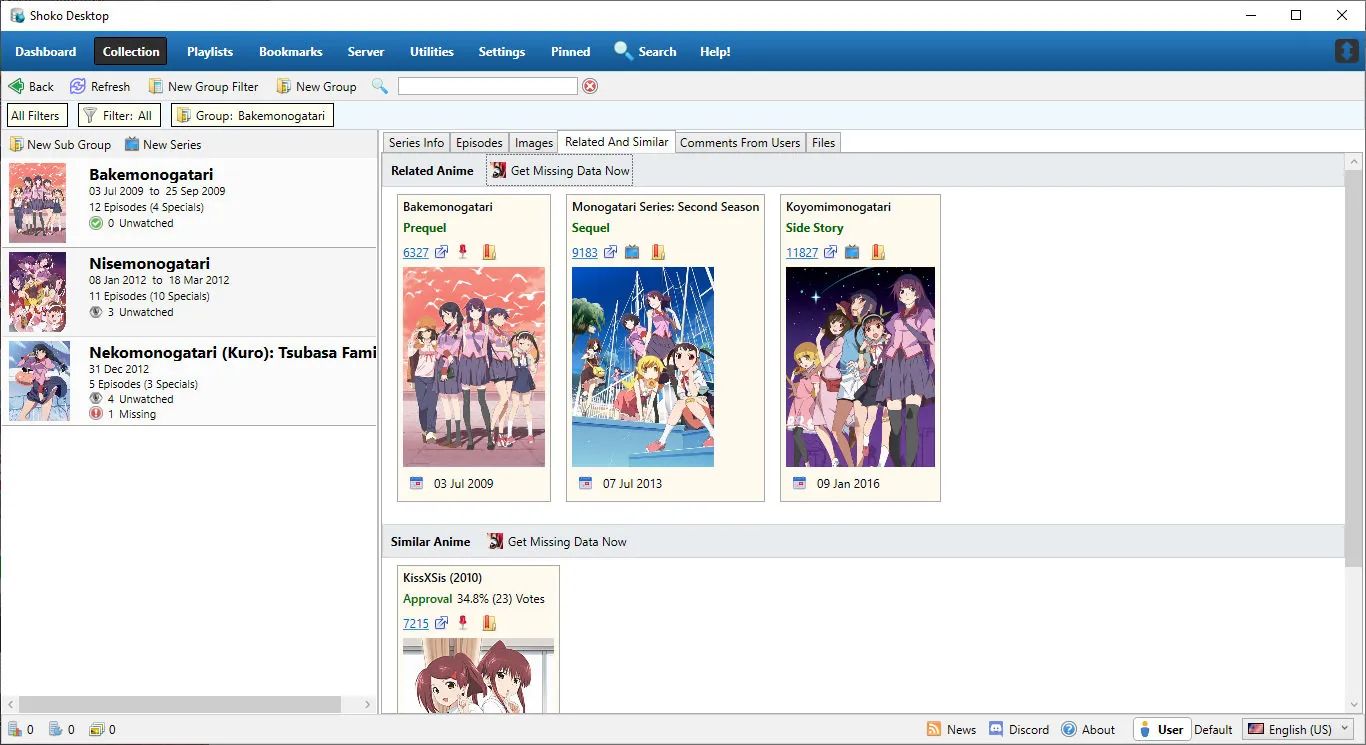Get Missing Data Now for Similar Anime
The width and height of the screenshot is (1366, 745).
(x=558, y=541)
